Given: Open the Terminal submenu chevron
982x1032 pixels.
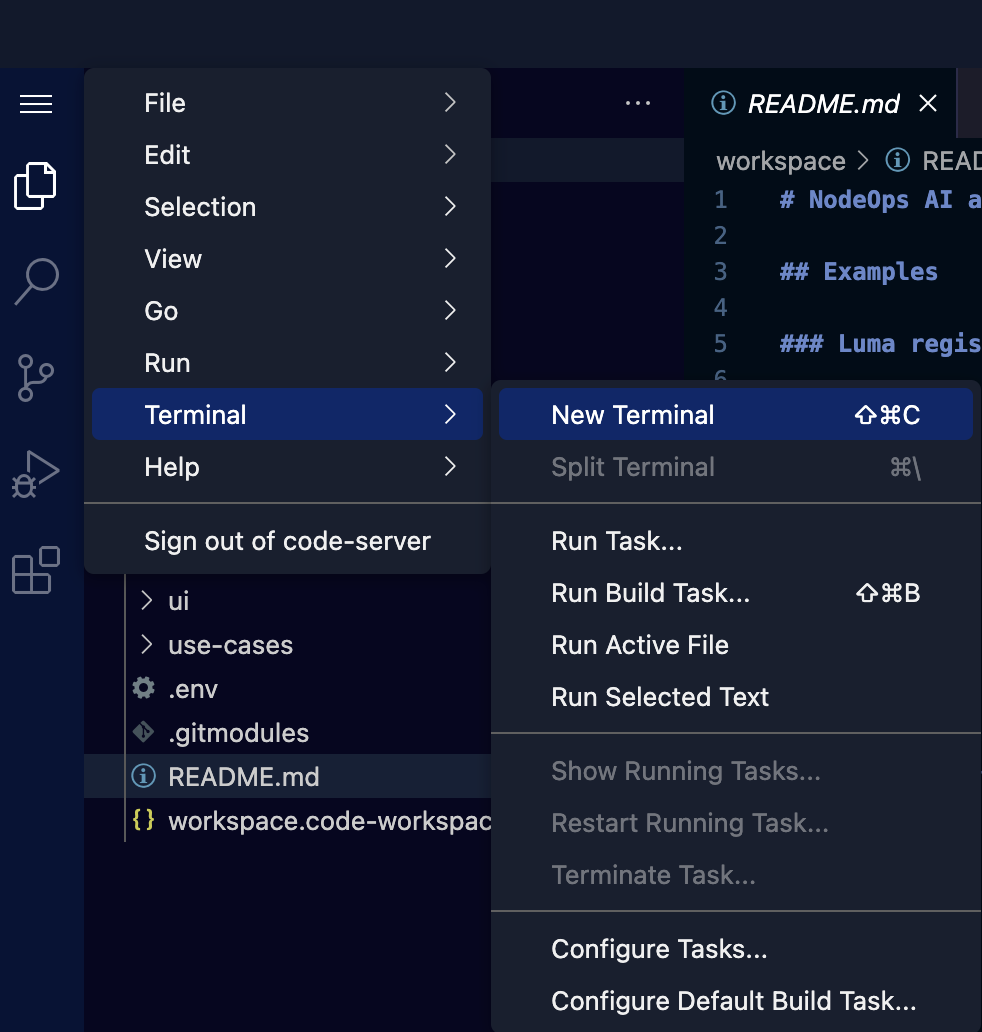Looking at the screenshot, I should pos(449,414).
